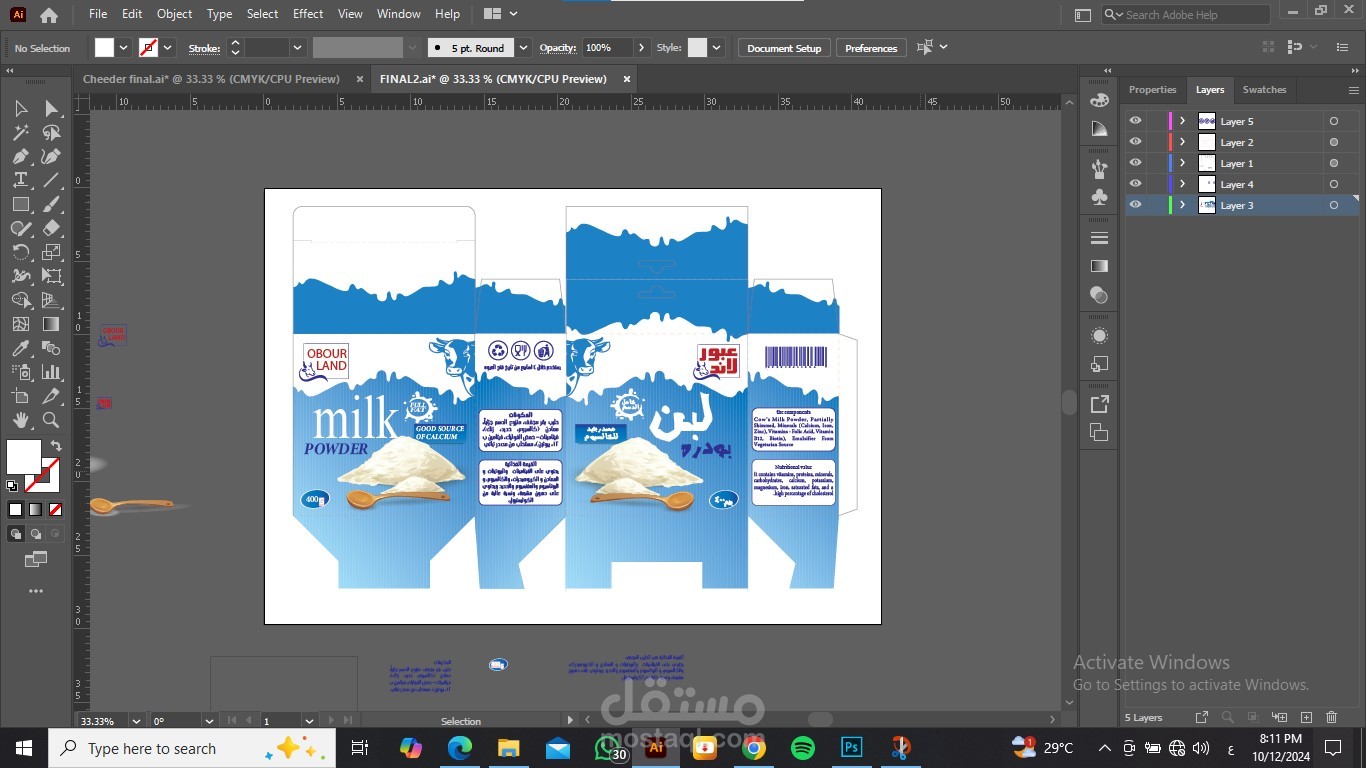Click the Preferences button
This screenshot has height=768, width=1366.
point(871,48)
